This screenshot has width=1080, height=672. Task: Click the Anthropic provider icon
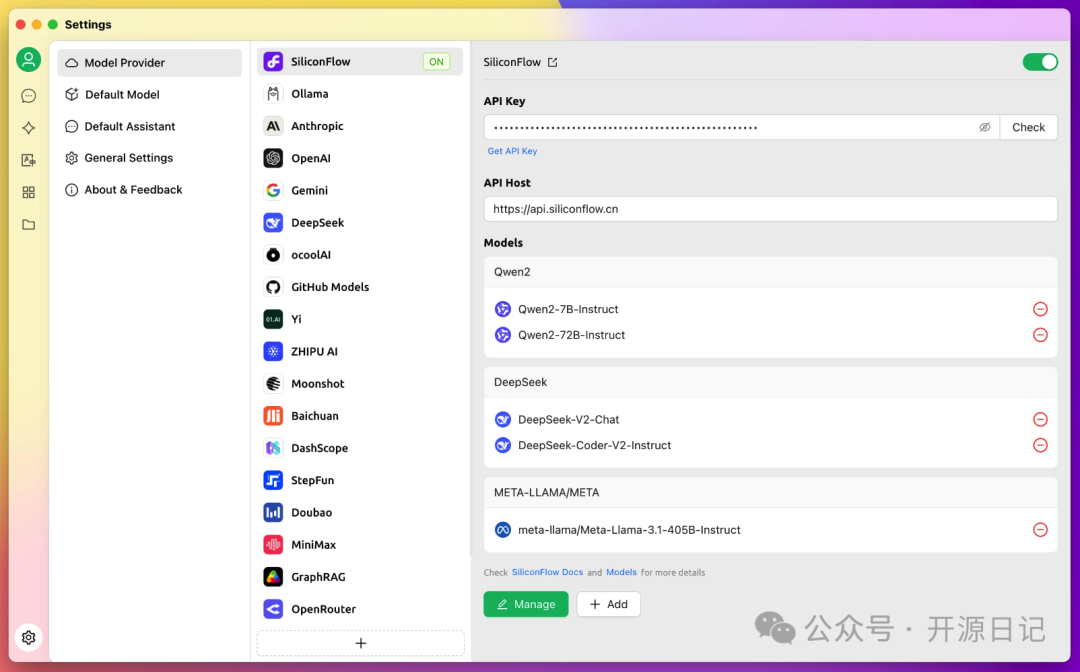pos(273,126)
